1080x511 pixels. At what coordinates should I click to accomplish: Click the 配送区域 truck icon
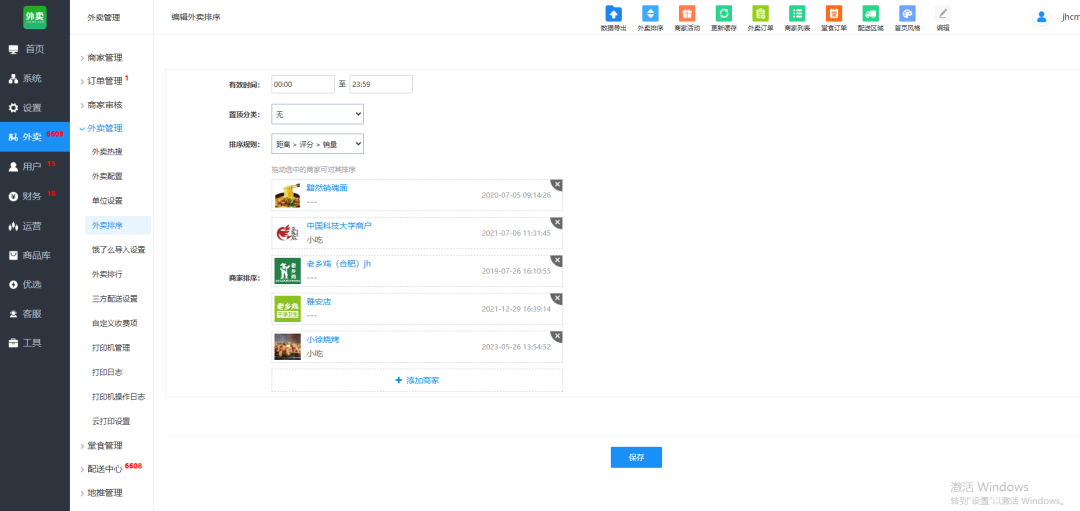pos(870,14)
